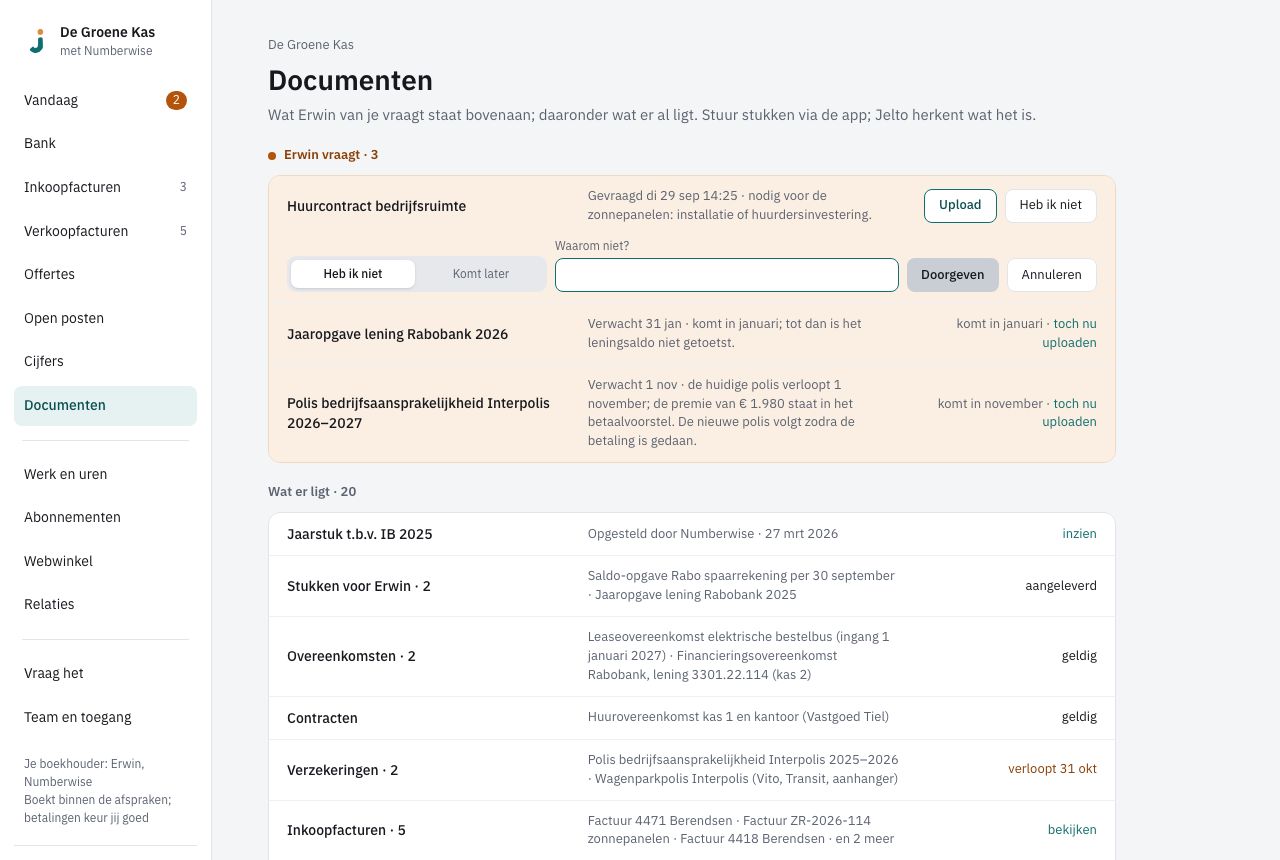Open the Relaties page

[105, 604]
